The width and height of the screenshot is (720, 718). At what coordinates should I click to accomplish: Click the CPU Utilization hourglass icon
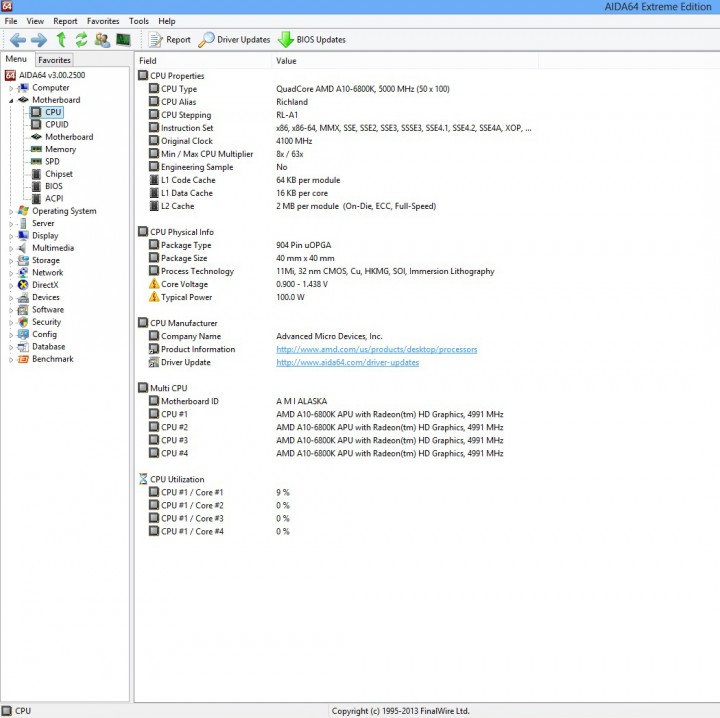(143, 479)
